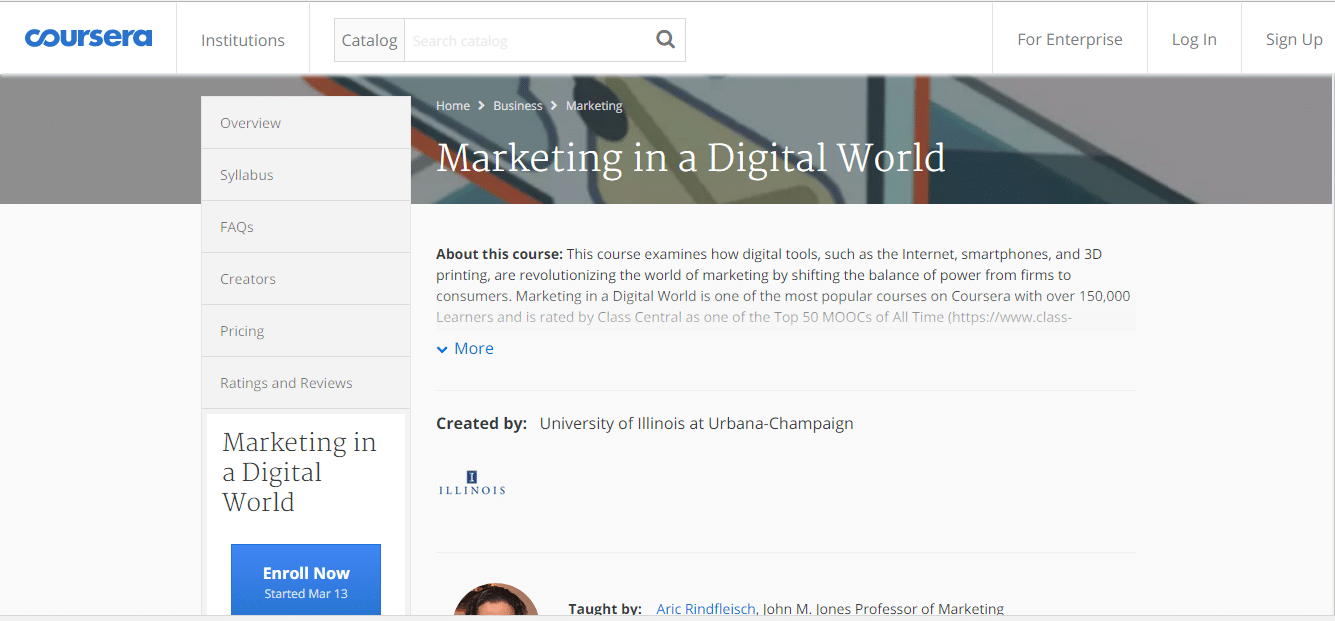Screen dimensions: 1335x621
Task: Follow the Marketing breadcrumb link
Action: click(594, 106)
